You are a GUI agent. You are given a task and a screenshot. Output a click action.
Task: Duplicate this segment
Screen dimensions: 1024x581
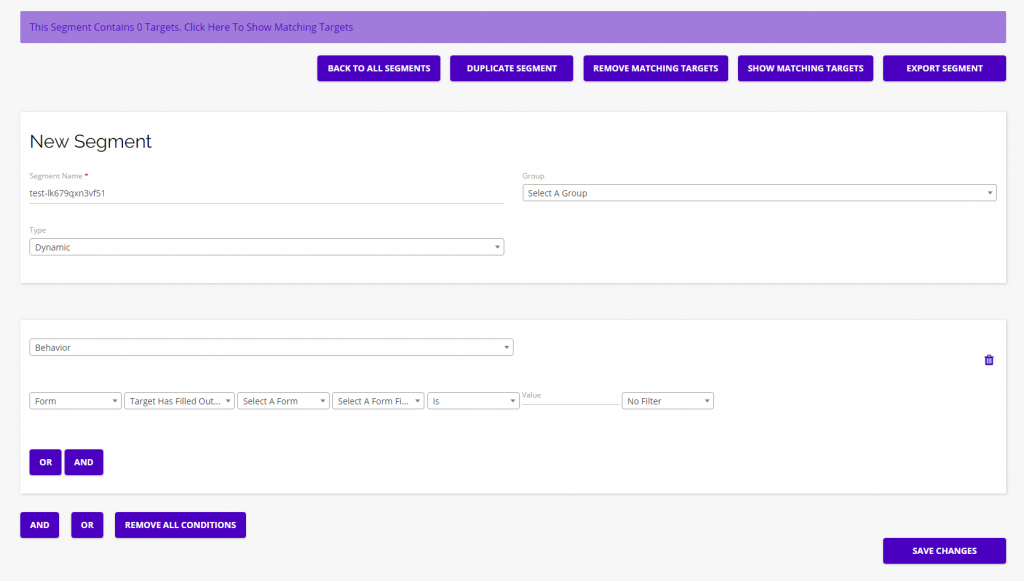tap(511, 68)
